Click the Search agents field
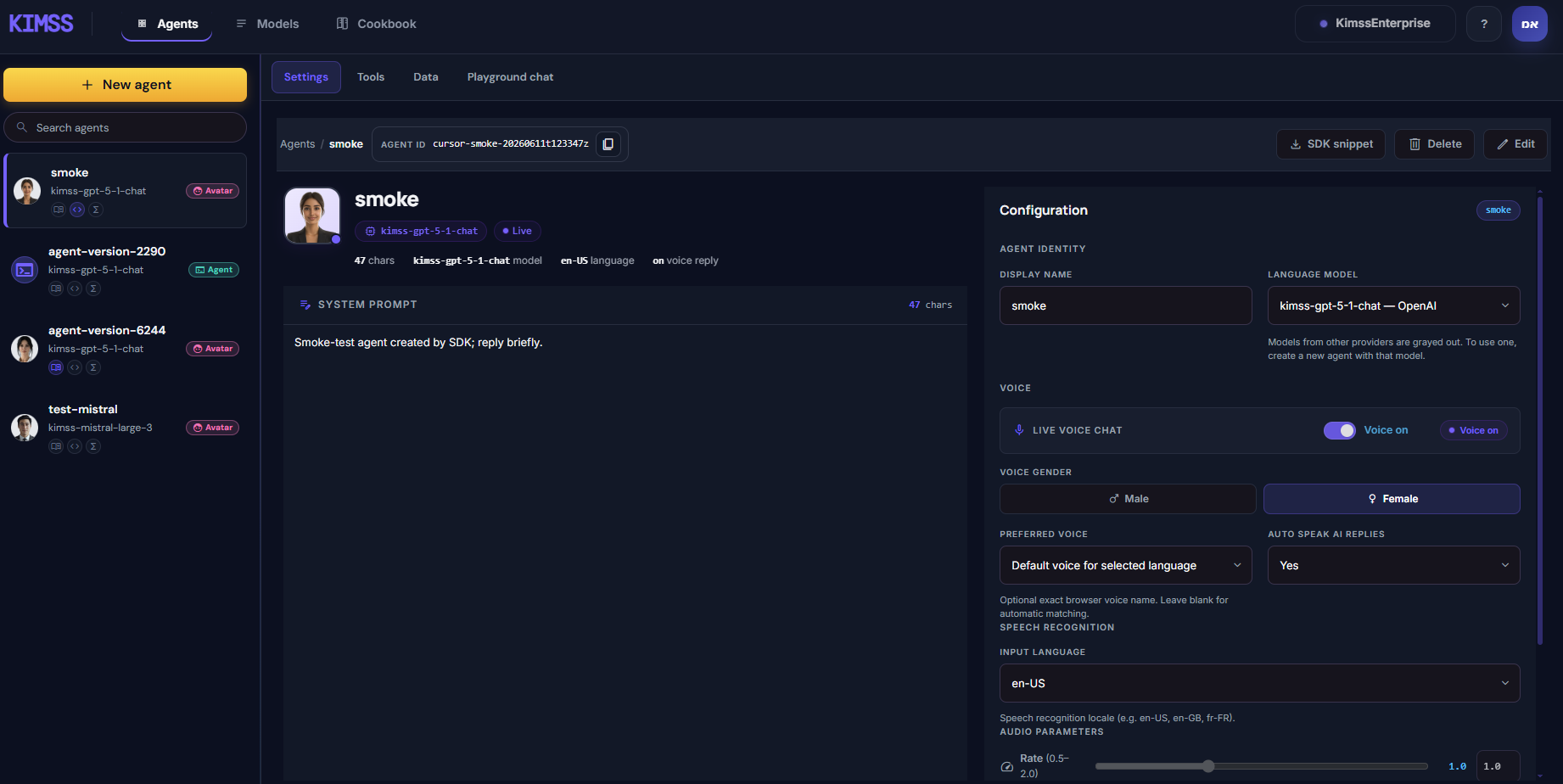Image resolution: width=1563 pixels, height=784 pixels. [x=126, y=127]
